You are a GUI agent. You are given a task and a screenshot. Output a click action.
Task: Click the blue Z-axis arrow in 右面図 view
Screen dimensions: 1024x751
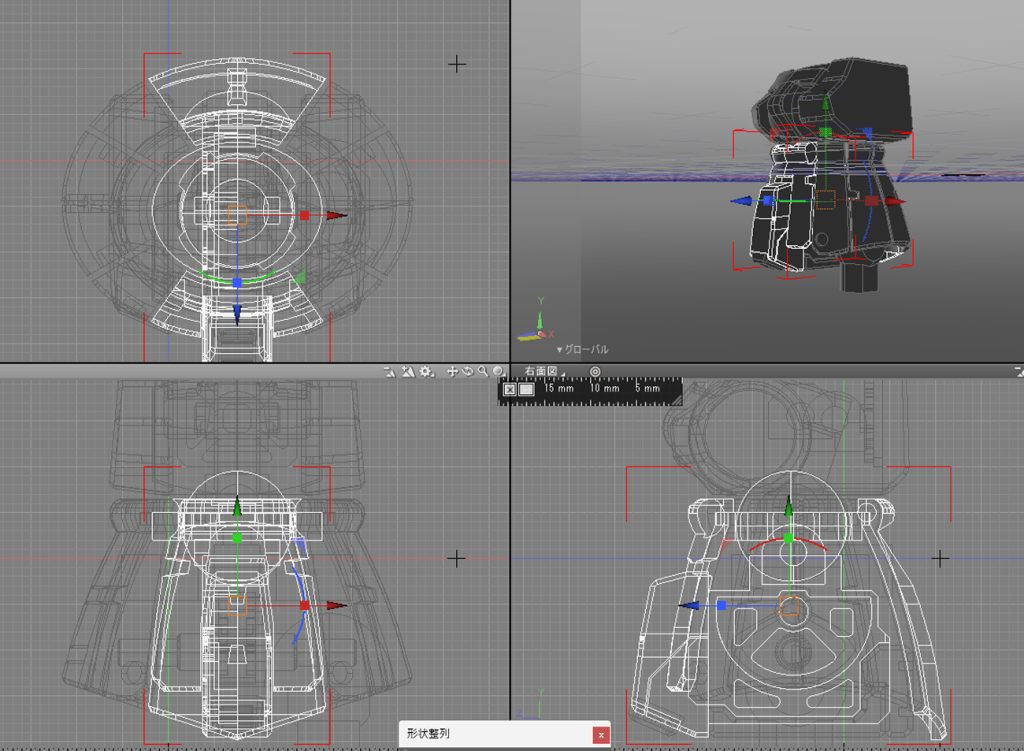pos(689,606)
